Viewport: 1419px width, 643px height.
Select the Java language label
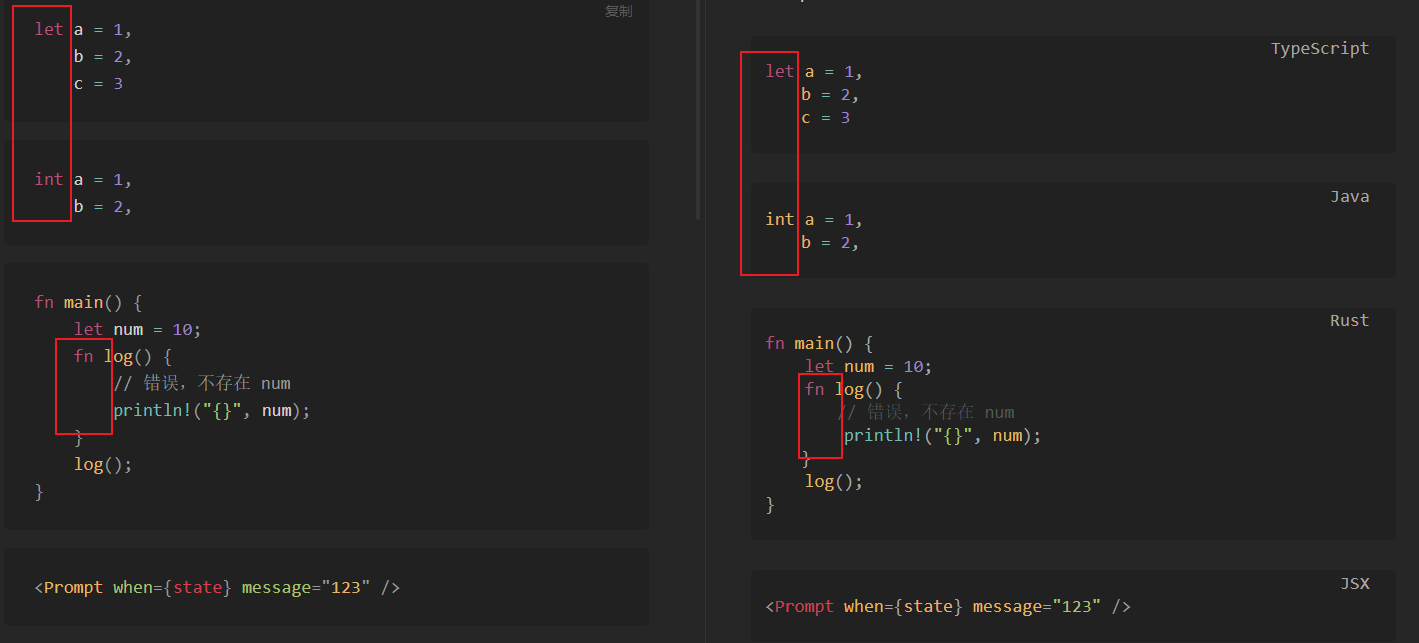click(x=1350, y=196)
